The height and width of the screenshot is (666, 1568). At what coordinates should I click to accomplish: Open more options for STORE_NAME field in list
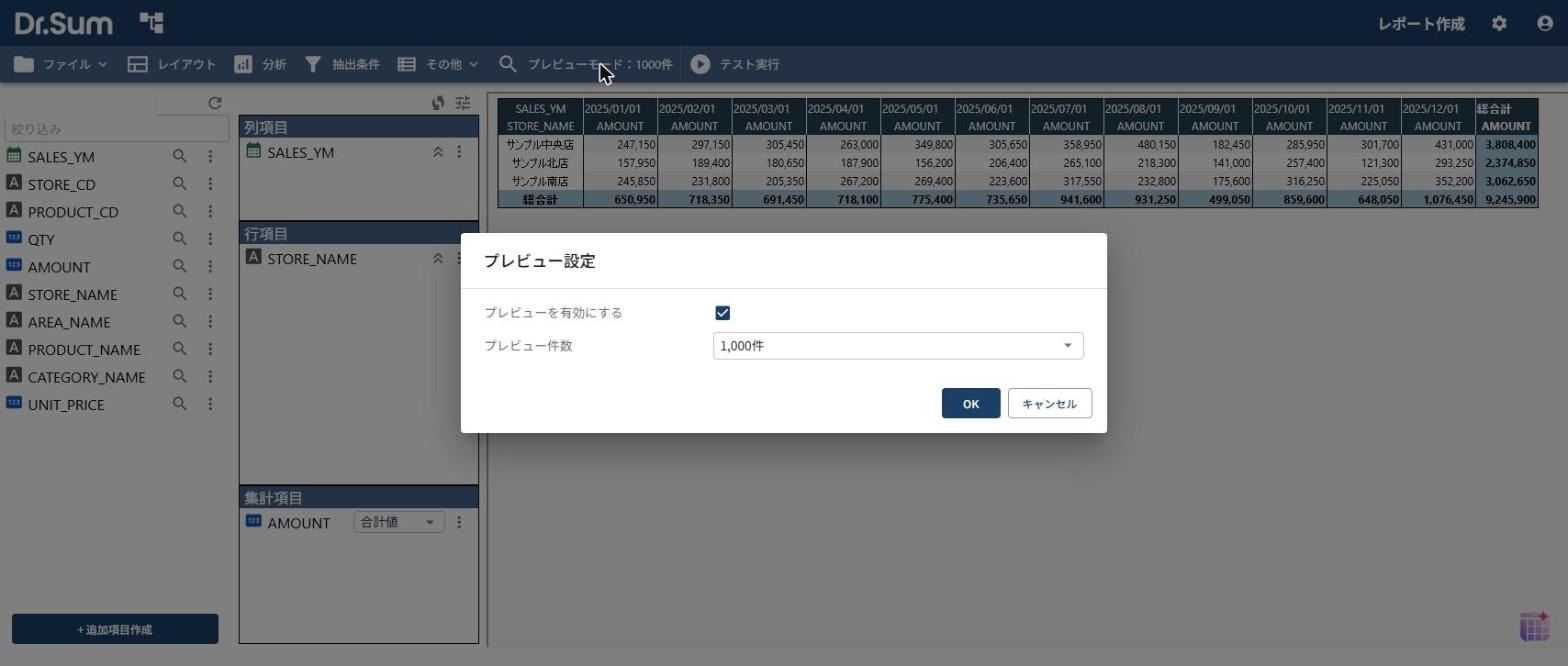[210, 294]
